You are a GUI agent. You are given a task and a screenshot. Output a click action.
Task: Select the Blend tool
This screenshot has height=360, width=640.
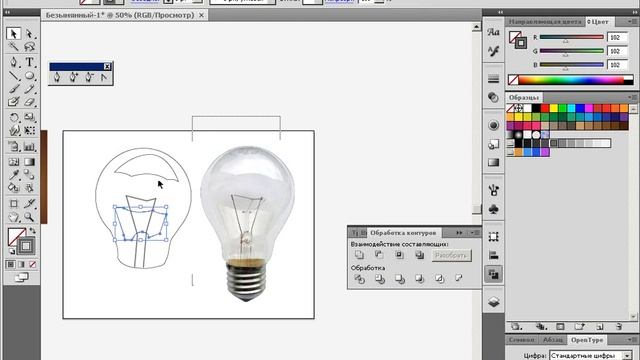[x=29, y=175]
